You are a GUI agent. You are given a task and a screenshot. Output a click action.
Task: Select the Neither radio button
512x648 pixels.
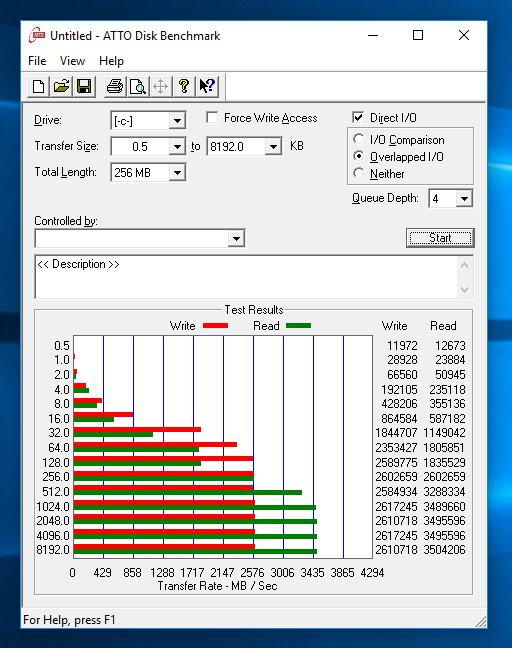[359, 173]
